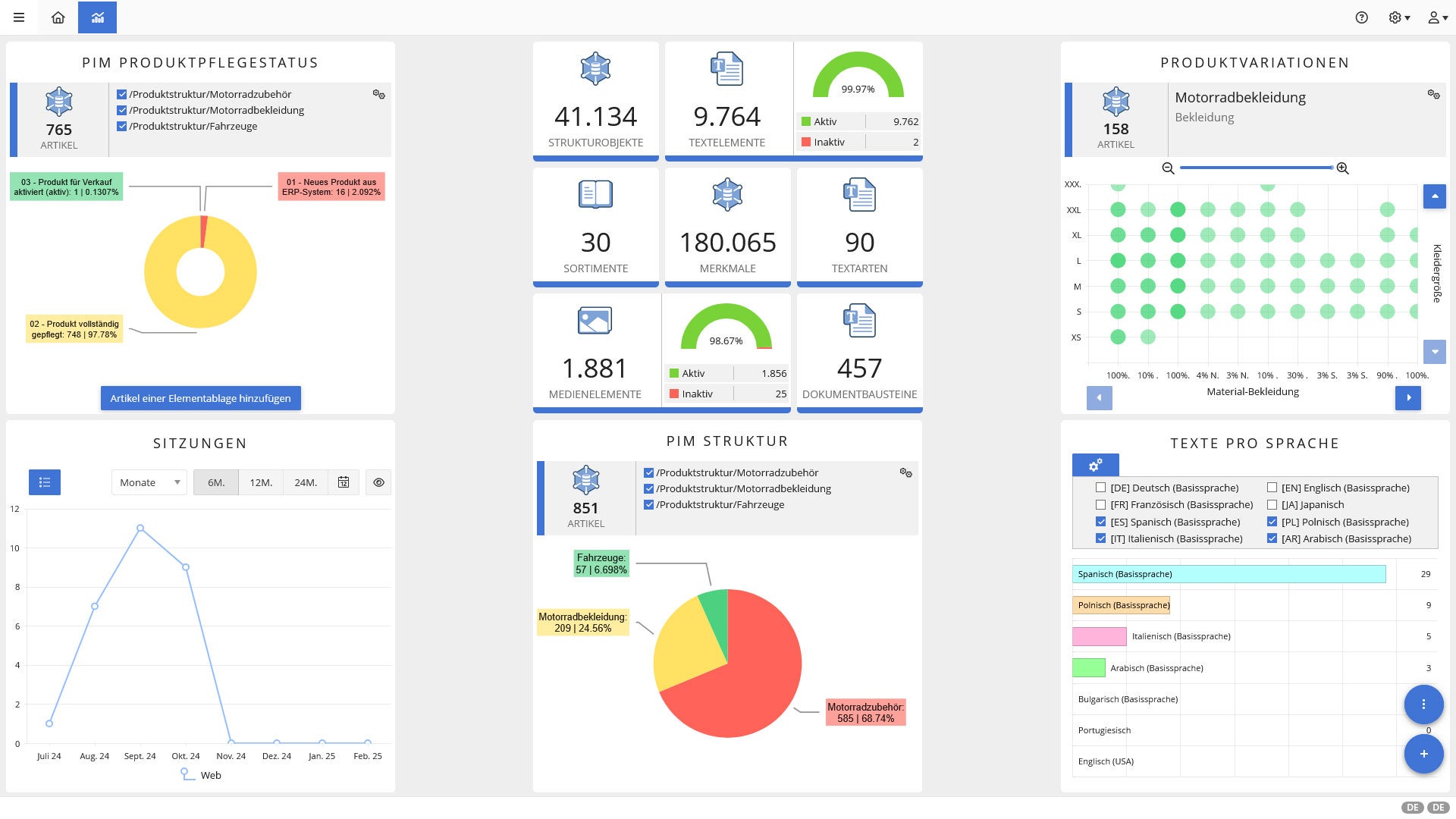Viewport: 1456px width, 819px height.
Task: Open calendar date picker in Sitzungen
Action: pyautogui.click(x=344, y=482)
